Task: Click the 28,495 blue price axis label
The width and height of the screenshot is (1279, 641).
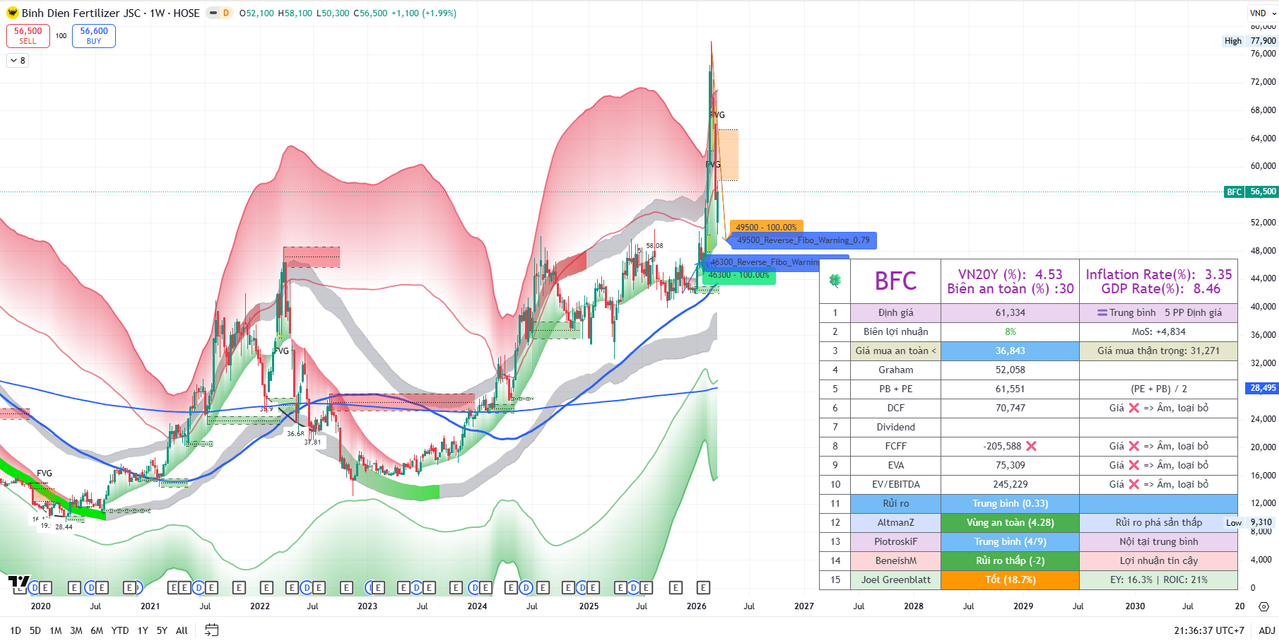Action: pos(1262,388)
